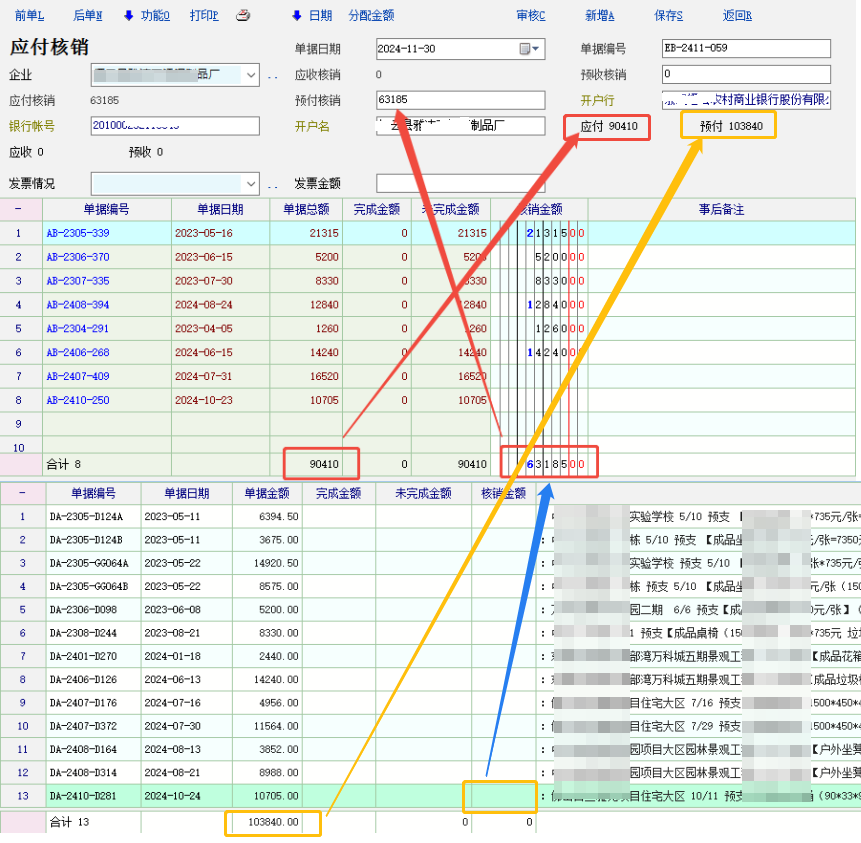Screen dimensions: 861x843
Task: Click the 预付核销 input field
Action: pyautogui.click(x=460, y=100)
